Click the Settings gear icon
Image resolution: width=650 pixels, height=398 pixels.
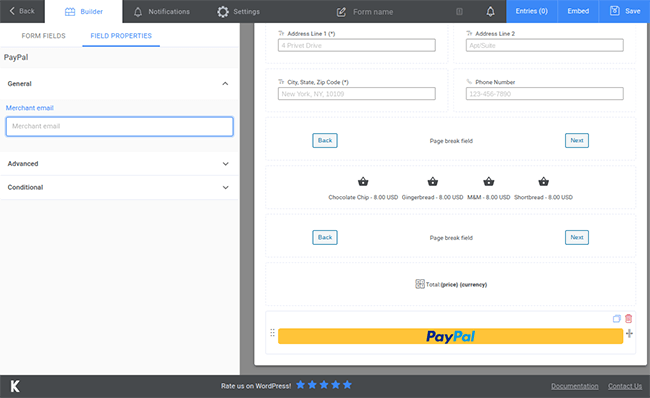click(x=223, y=12)
